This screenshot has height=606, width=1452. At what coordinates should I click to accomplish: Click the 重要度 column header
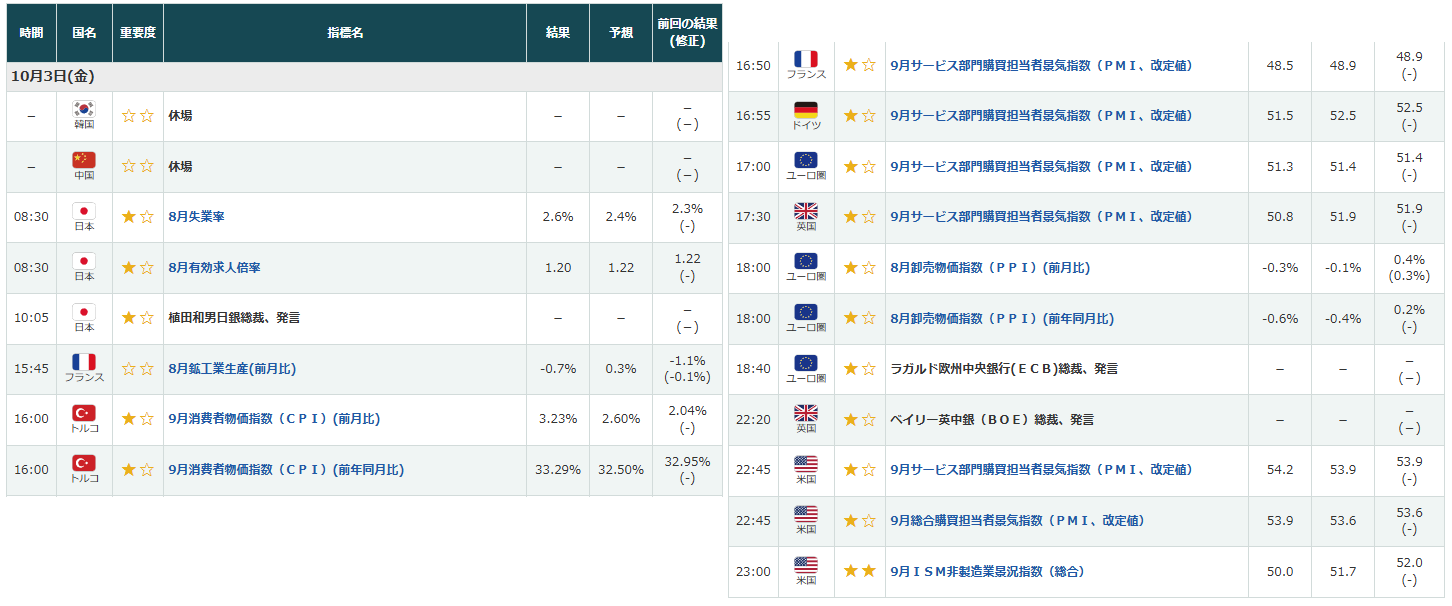137,33
